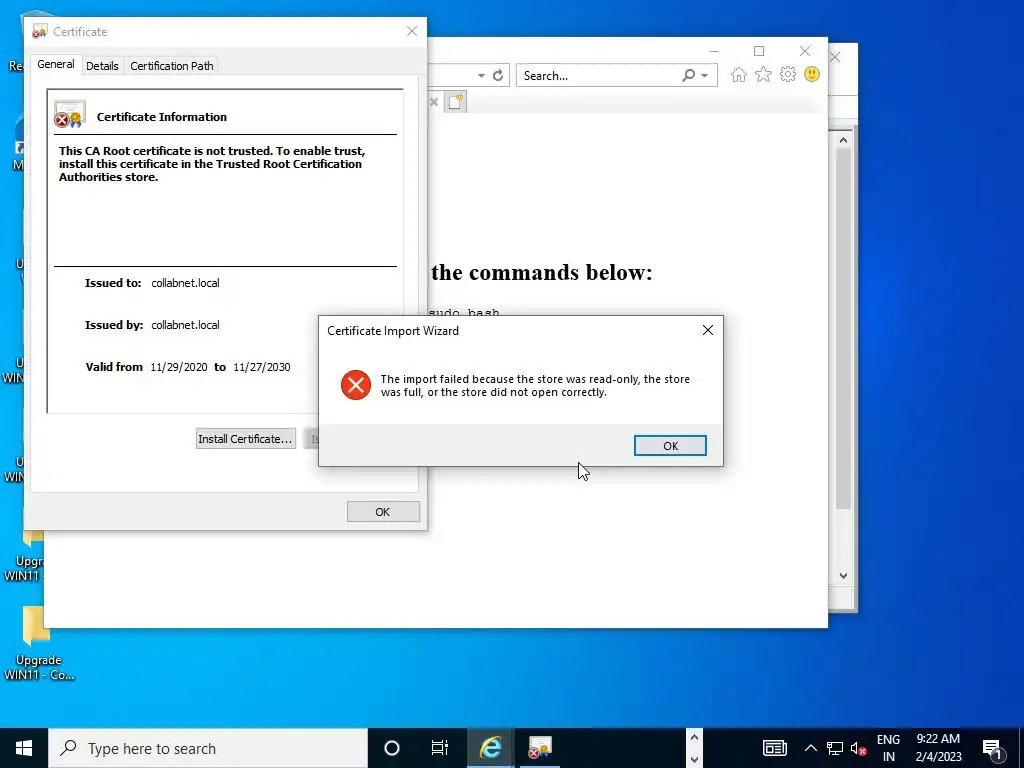The width and height of the screenshot is (1024, 768).
Task: Open the Windows Start menu
Action: (24, 748)
